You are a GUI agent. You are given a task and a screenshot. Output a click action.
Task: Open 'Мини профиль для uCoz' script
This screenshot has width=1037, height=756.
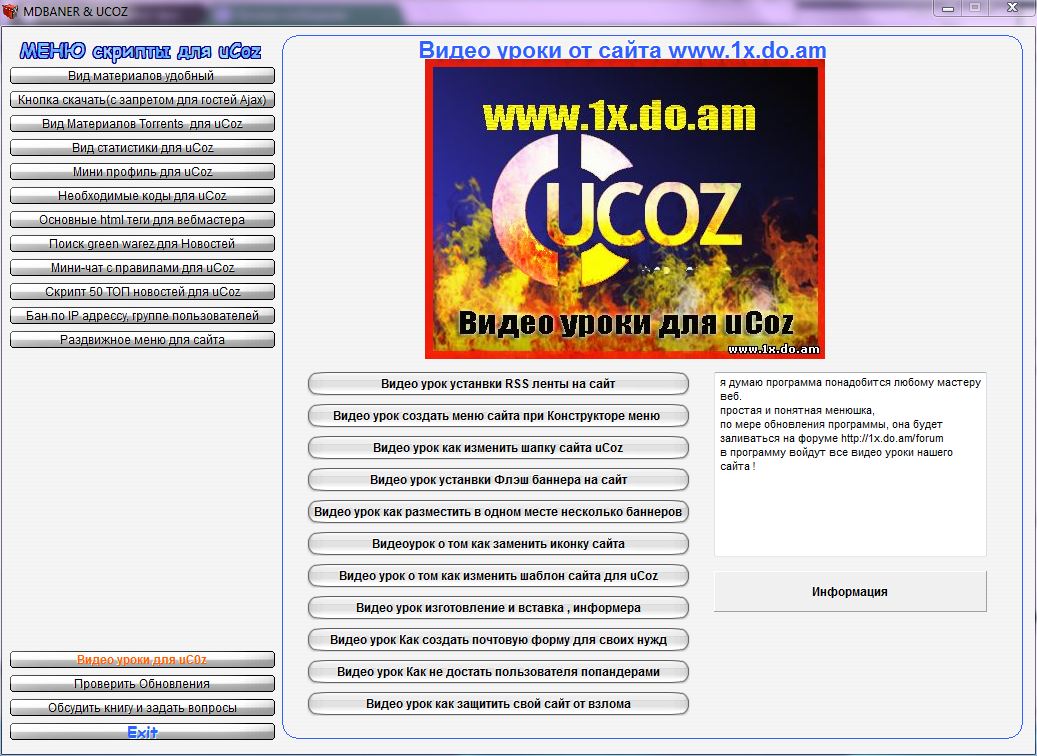pyautogui.click(x=142, y=171)
